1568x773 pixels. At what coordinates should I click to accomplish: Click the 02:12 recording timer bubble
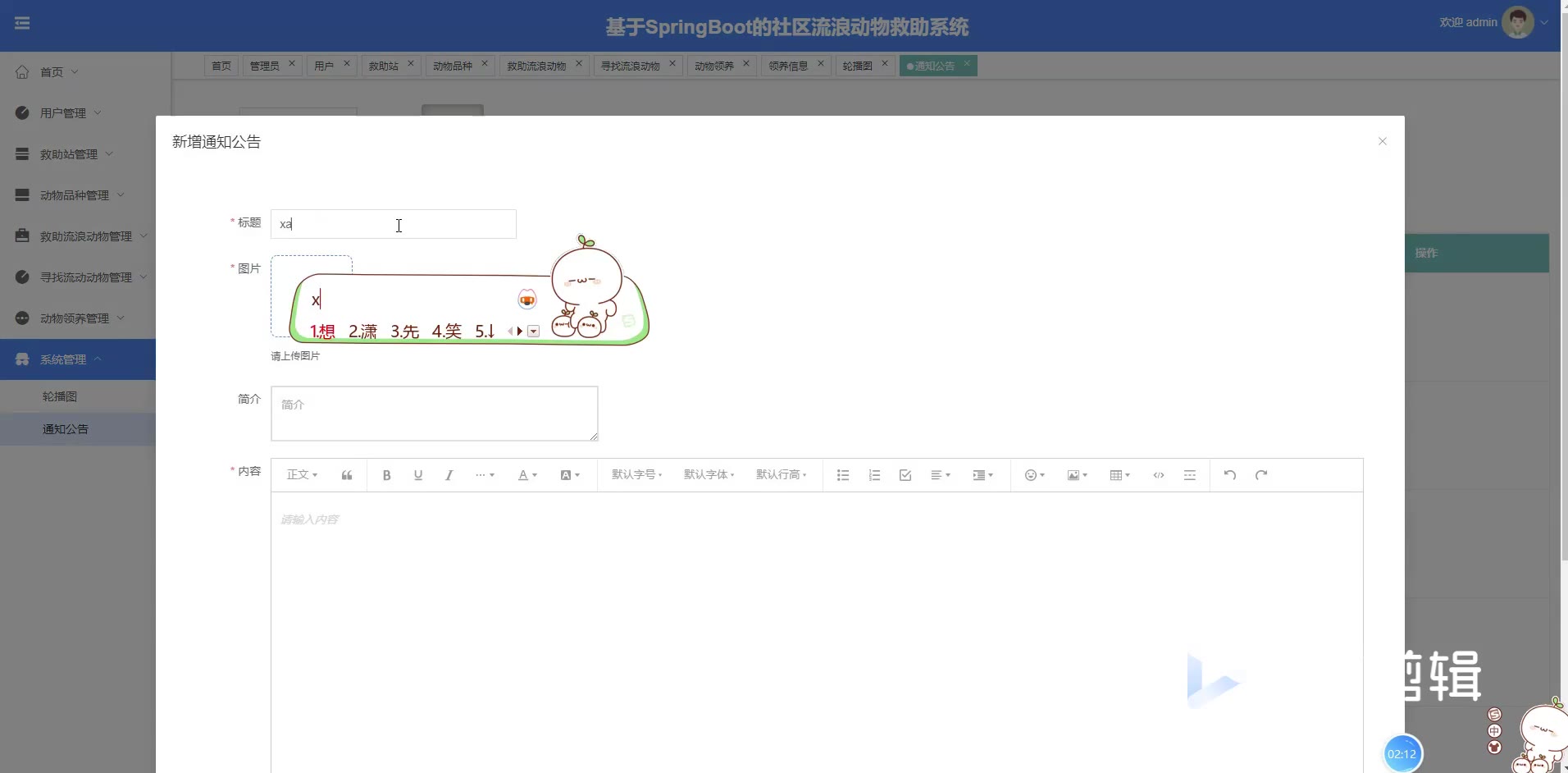click(x=1402, y=754)
